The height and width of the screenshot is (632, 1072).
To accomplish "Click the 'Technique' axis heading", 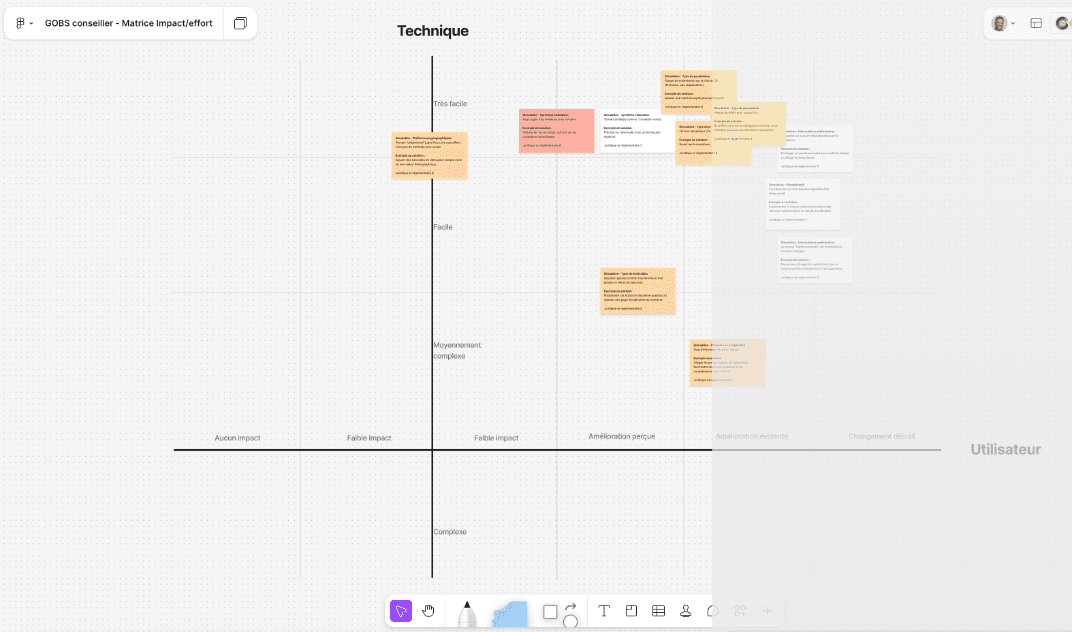I will click(432, 31).
